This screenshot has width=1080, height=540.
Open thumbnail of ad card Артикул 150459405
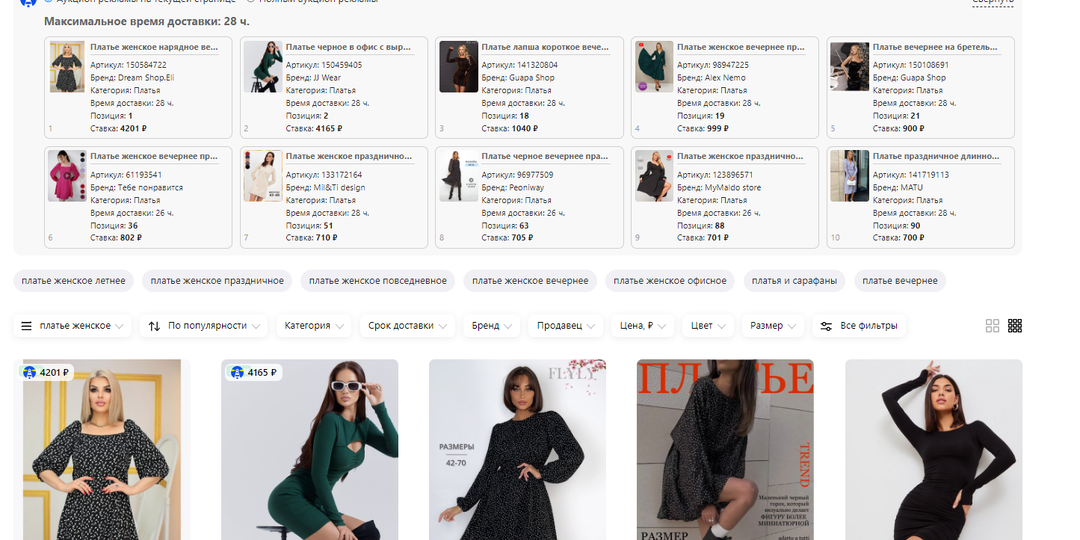click(263, 67)
